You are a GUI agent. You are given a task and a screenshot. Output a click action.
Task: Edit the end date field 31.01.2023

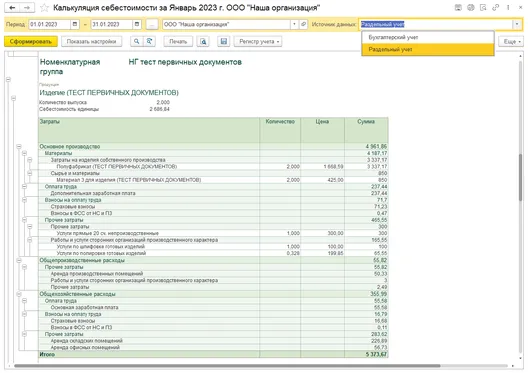click(x=112, y=24)
